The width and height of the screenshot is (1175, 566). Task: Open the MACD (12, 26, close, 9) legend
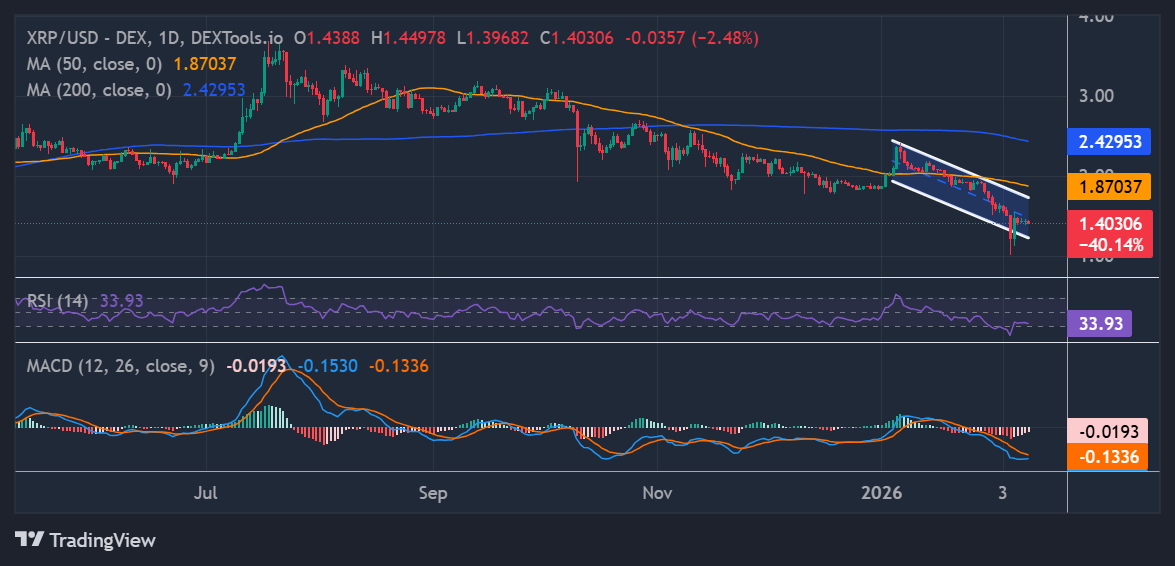(x=120, y=367)
